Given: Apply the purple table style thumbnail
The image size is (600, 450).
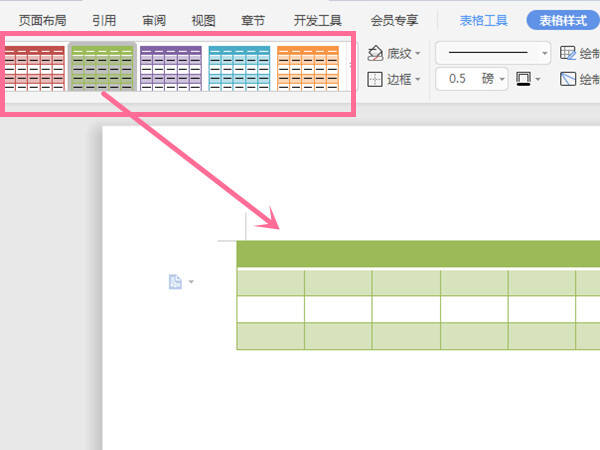Looking at the screenshot, I should [x=171, y=68].
